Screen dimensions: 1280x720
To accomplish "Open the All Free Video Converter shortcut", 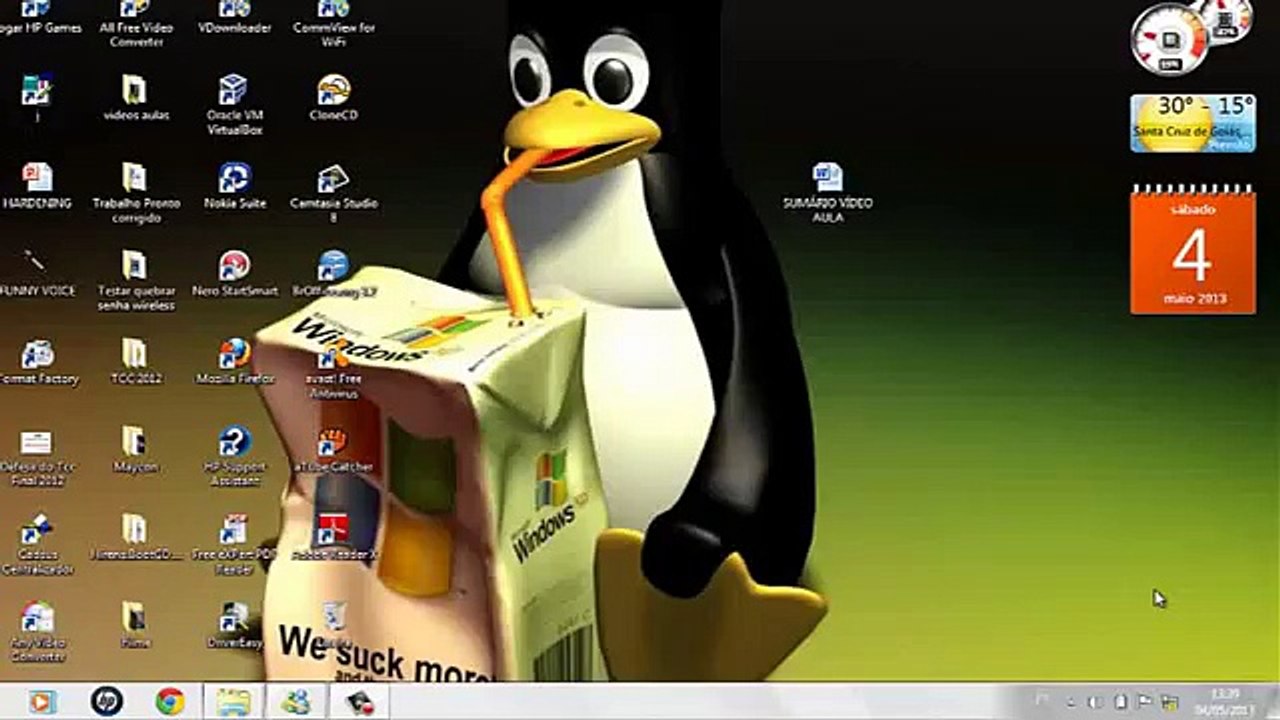I will [136, 22].
